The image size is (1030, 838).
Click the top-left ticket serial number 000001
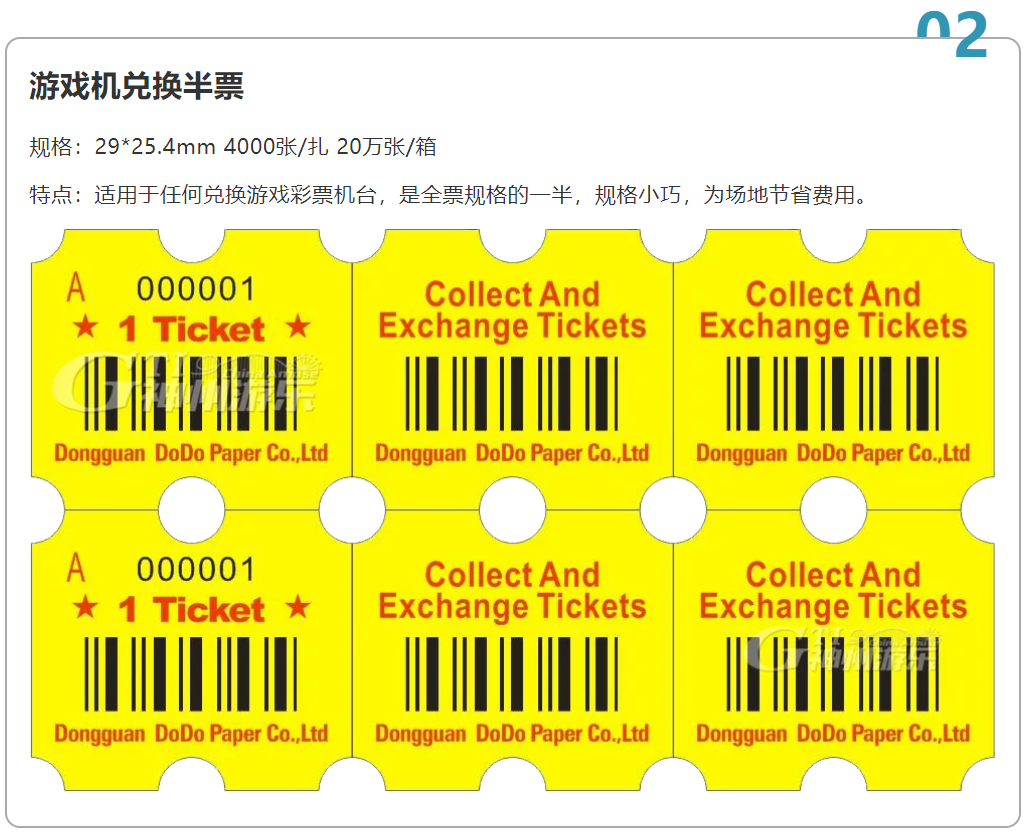point(196,289)
